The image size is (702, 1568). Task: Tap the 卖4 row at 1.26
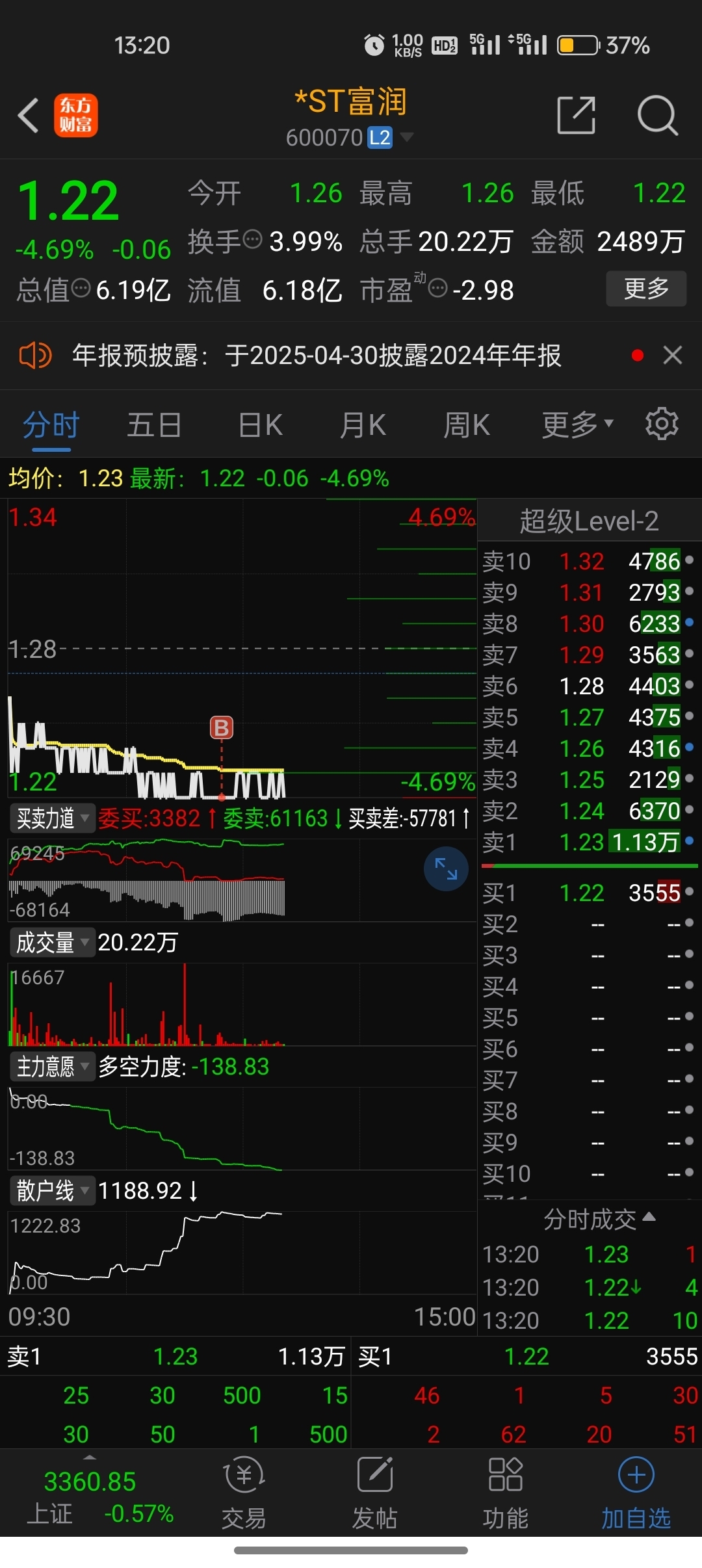pyautogui.click(x=589, y=748)
